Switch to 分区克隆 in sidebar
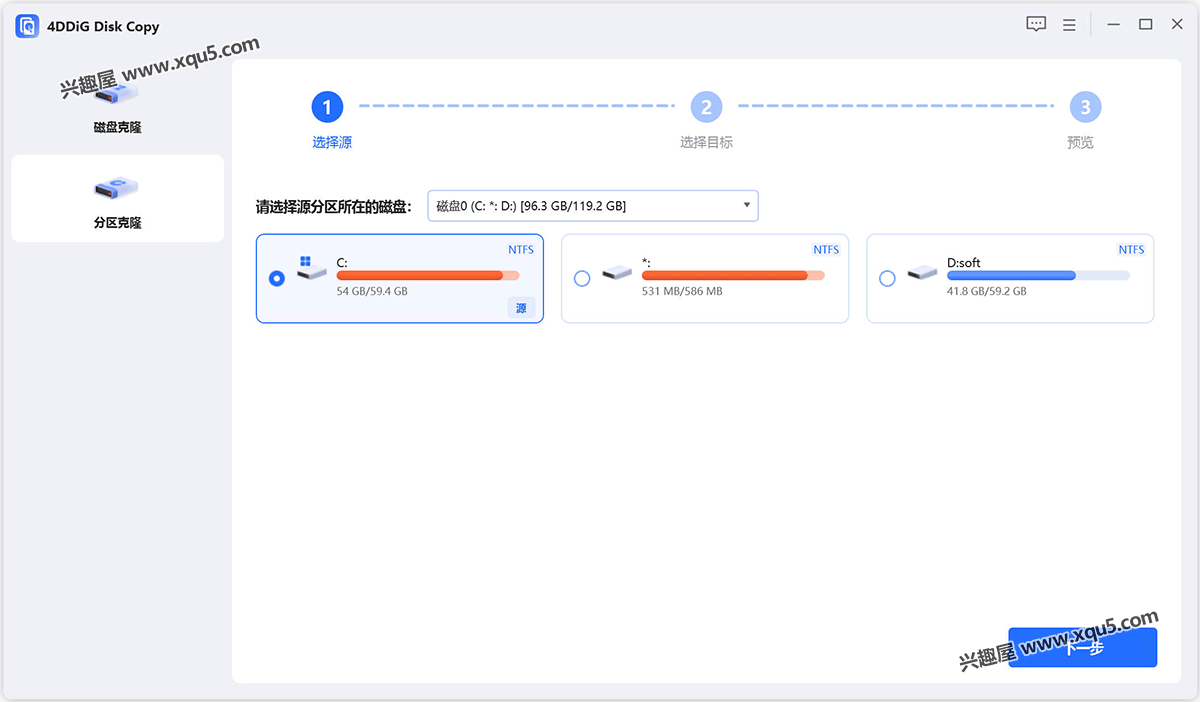 [x=117, y=198]
